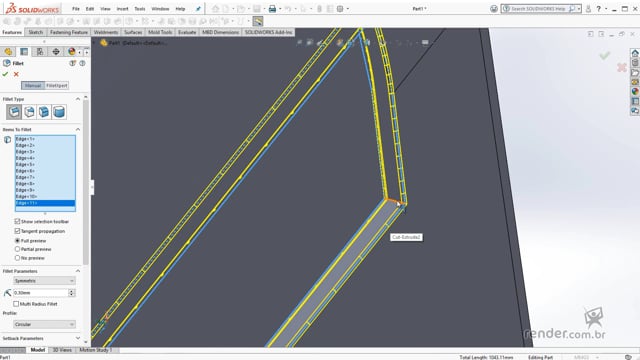Select Edge<5> in the items list

(45, 164)
